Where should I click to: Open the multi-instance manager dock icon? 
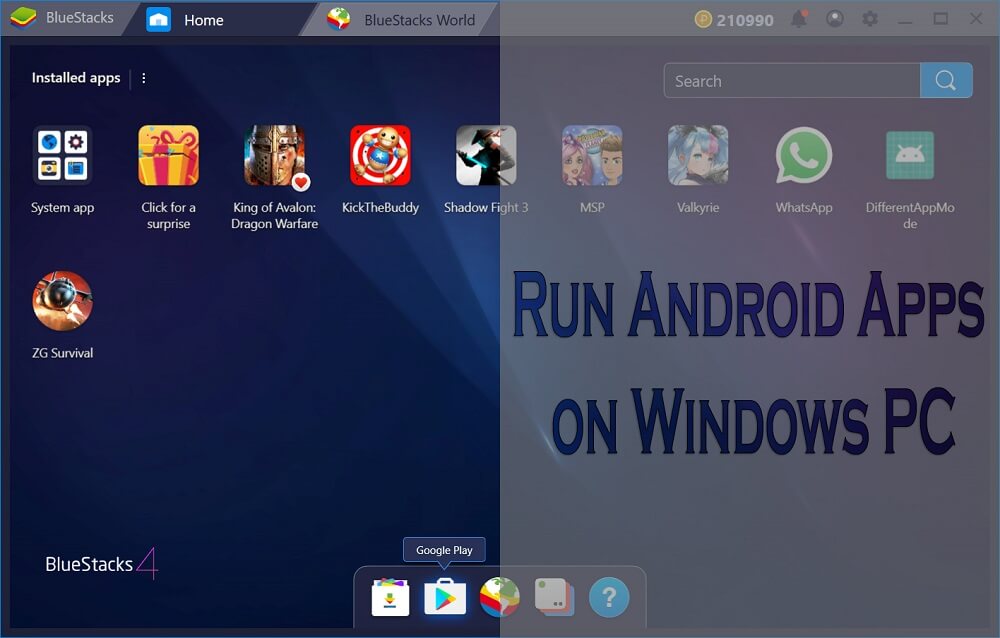[x=554, y=597]
